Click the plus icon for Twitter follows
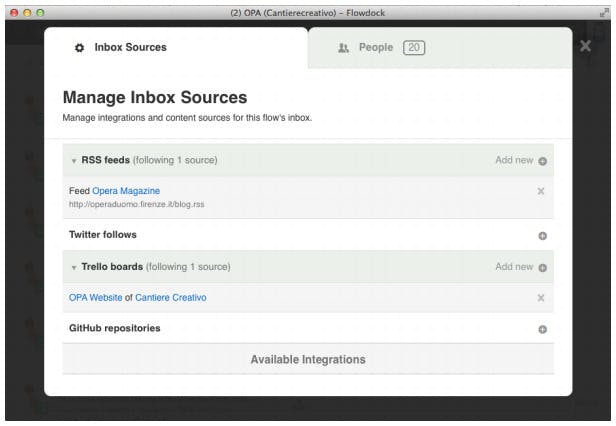This screenshot has width=616, height=426. 543,236
